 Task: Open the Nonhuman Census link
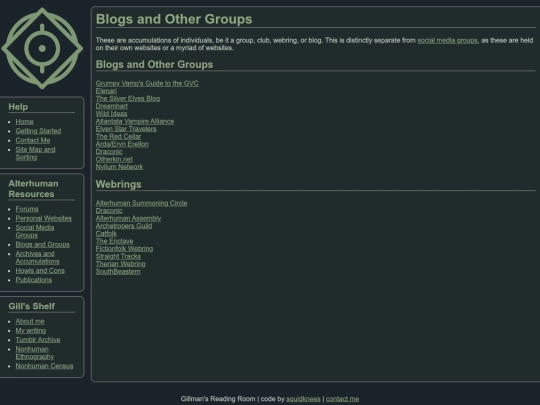click(x=44, y=366)
